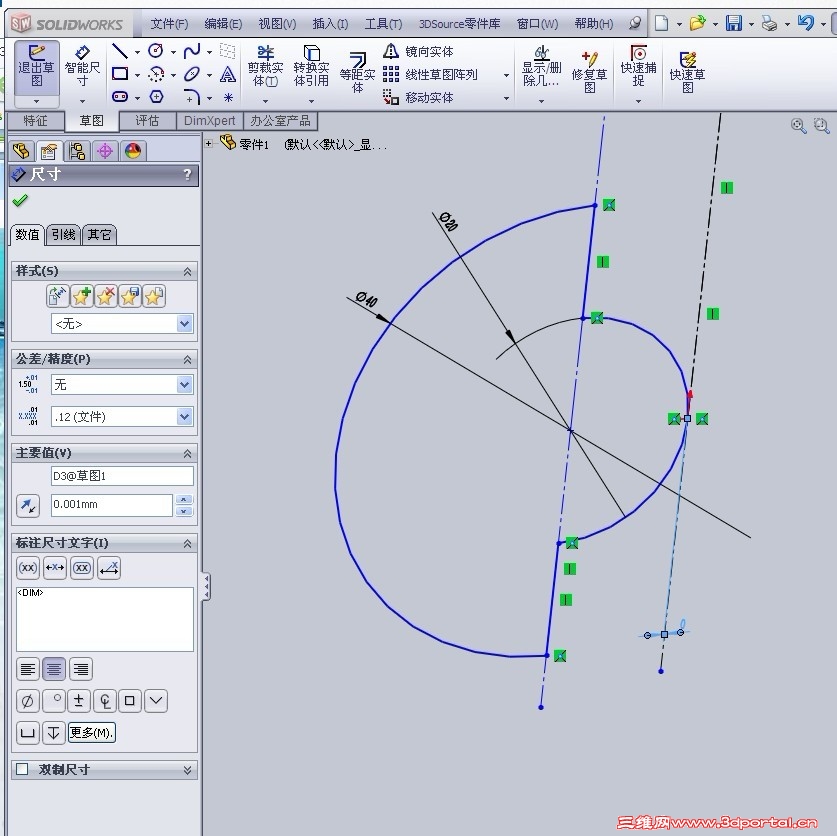Screen dimensions: 837x836
Task: Click the 更多(M) symbols button
Action: pyautogui.click(x=91, y=732)
